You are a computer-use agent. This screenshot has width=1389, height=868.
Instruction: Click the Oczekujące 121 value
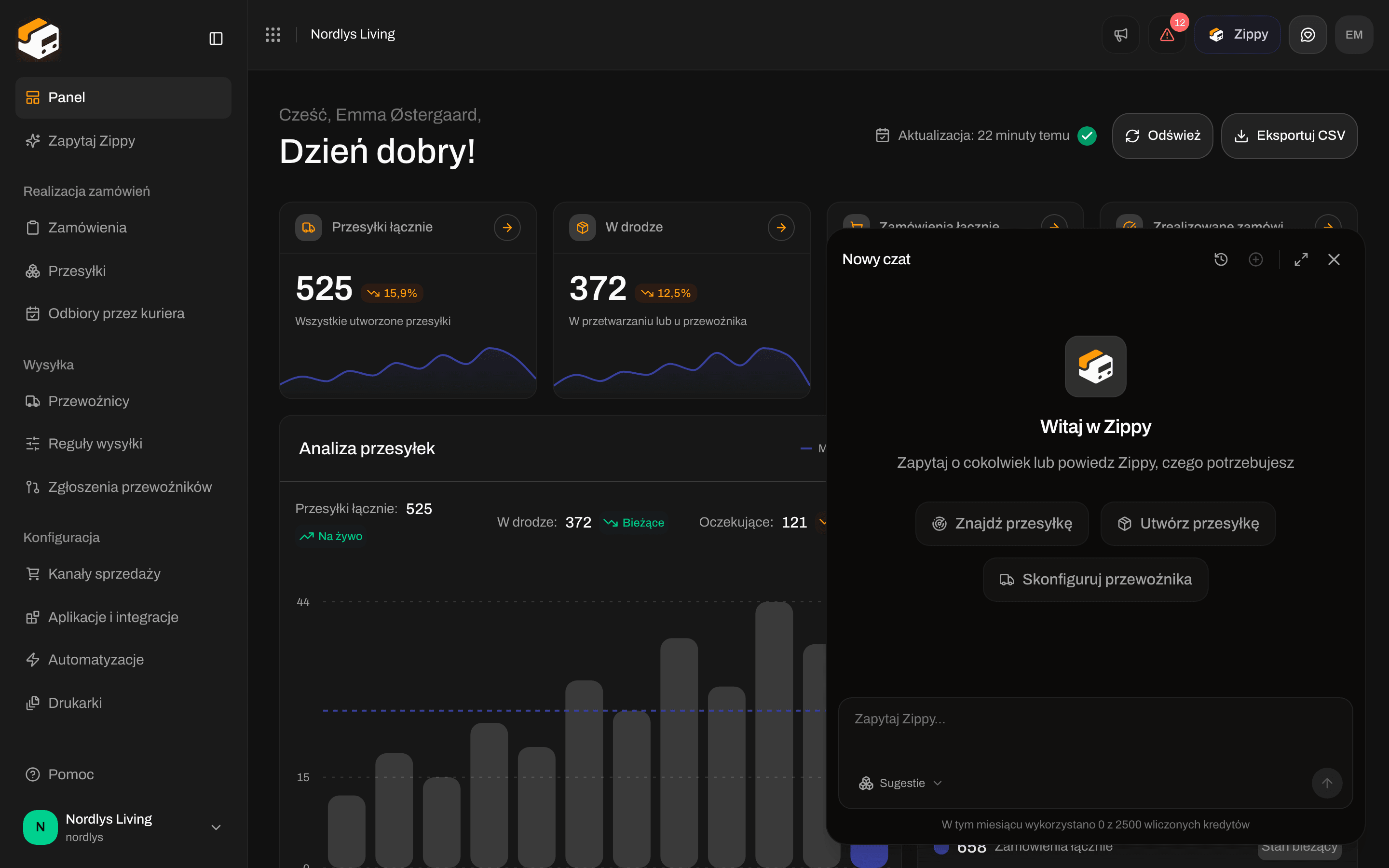click(x=794, y=522)
